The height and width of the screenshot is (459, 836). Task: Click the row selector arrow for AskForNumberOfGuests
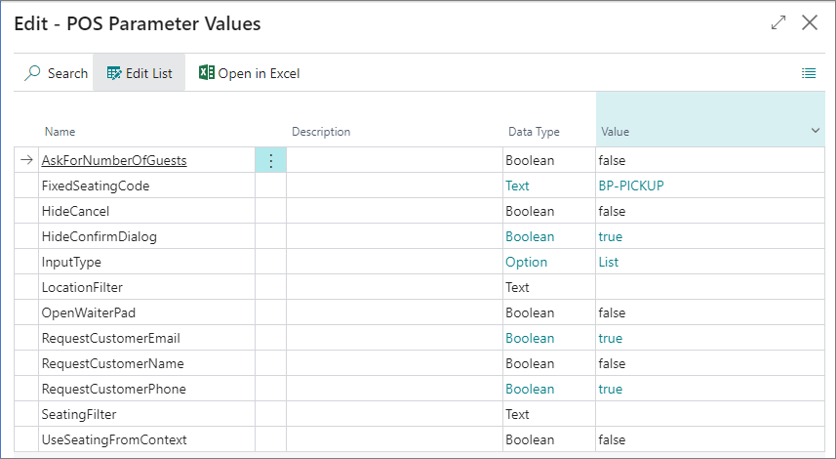[27, 160]
